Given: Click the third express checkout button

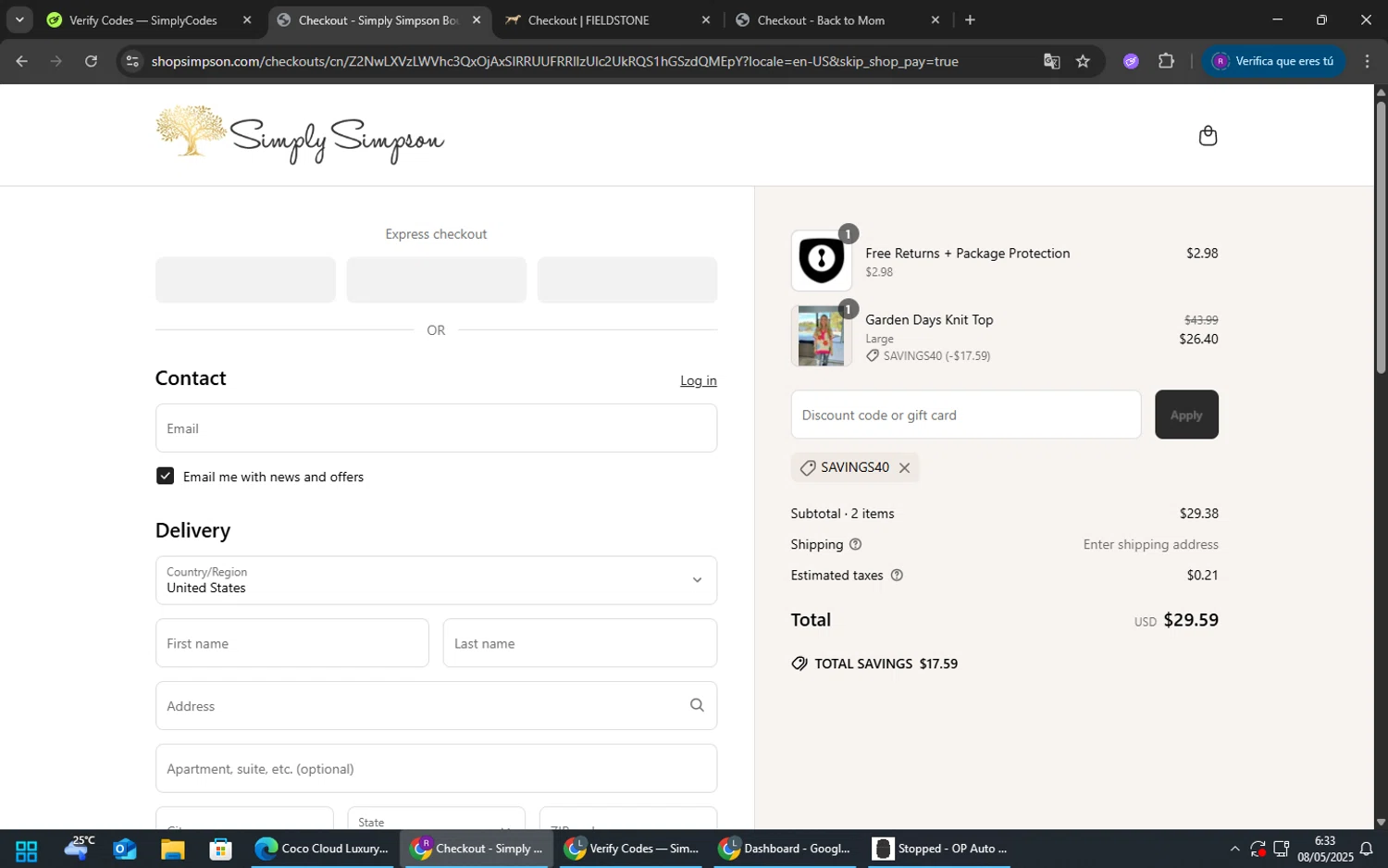Looking at the screenshot, I should coord(627,279).
